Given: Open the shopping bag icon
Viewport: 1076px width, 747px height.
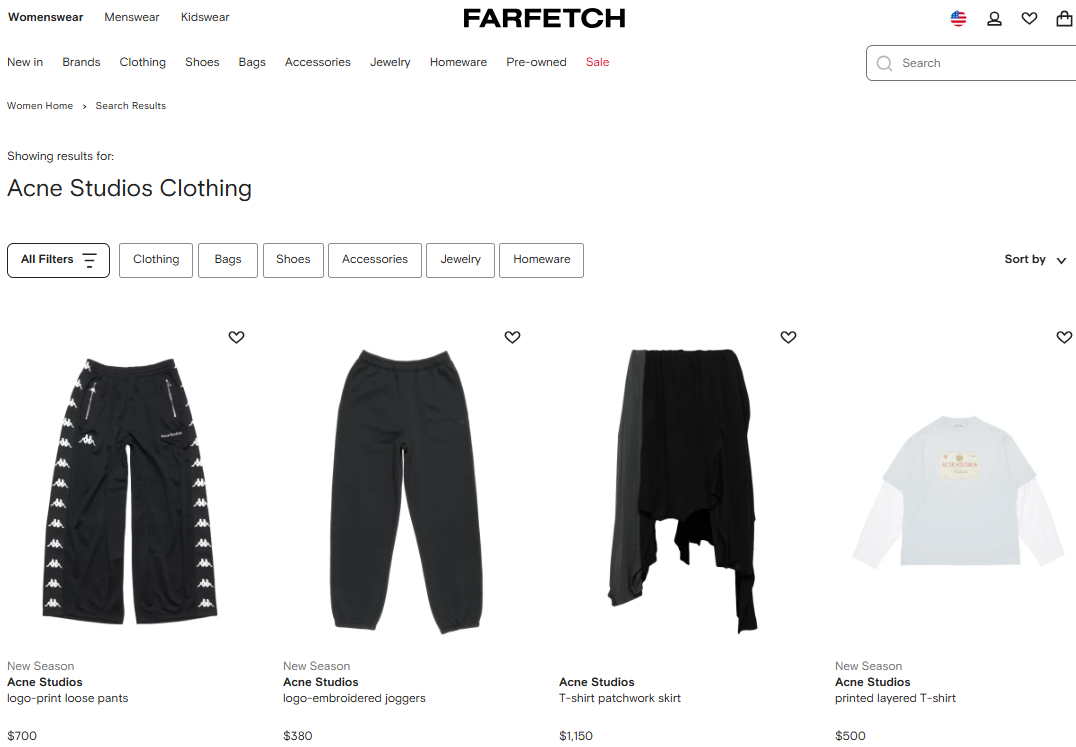Looking at the screenshot, I should click(1064, 19).
